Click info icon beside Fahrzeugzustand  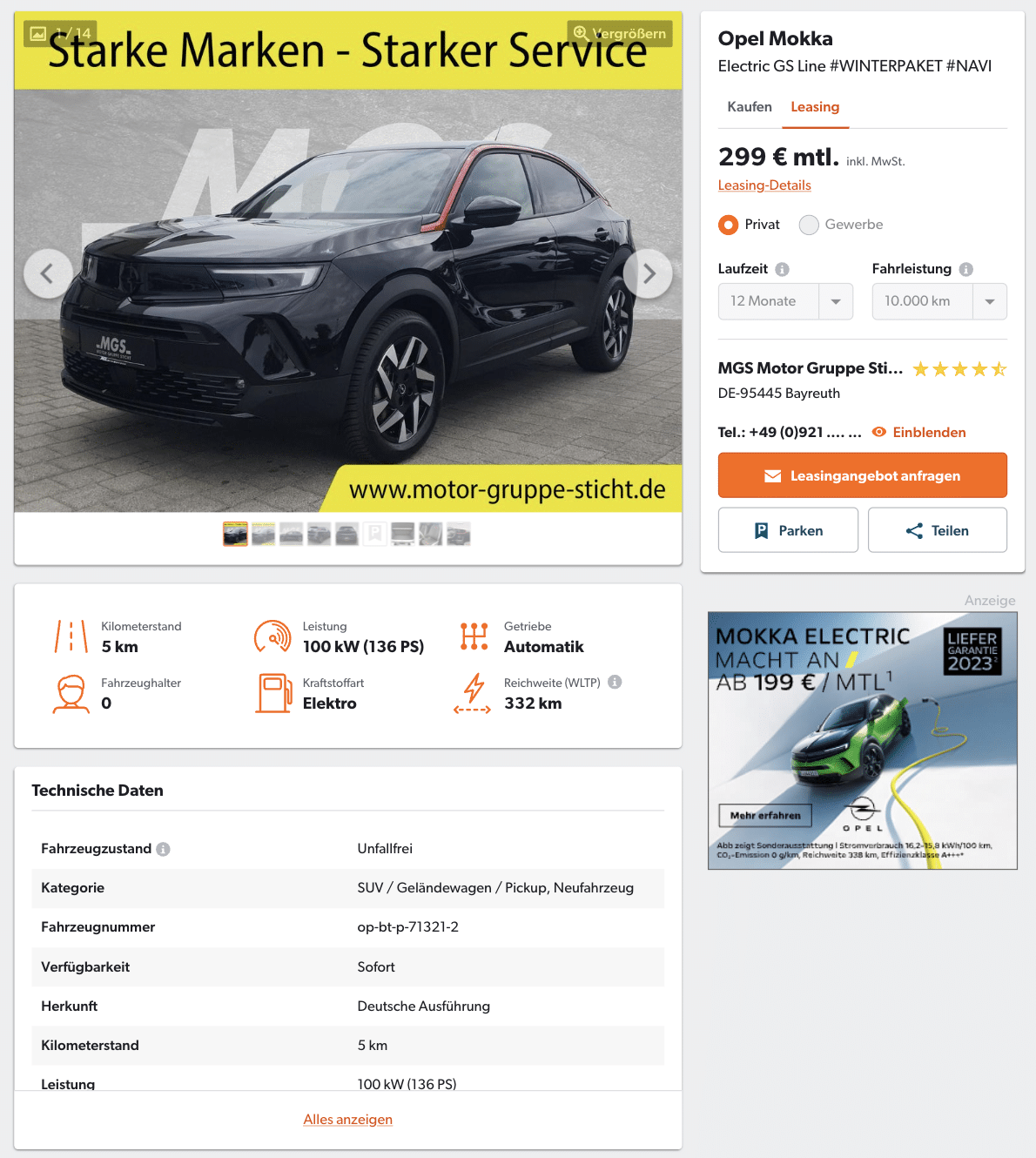coord(163,849)
